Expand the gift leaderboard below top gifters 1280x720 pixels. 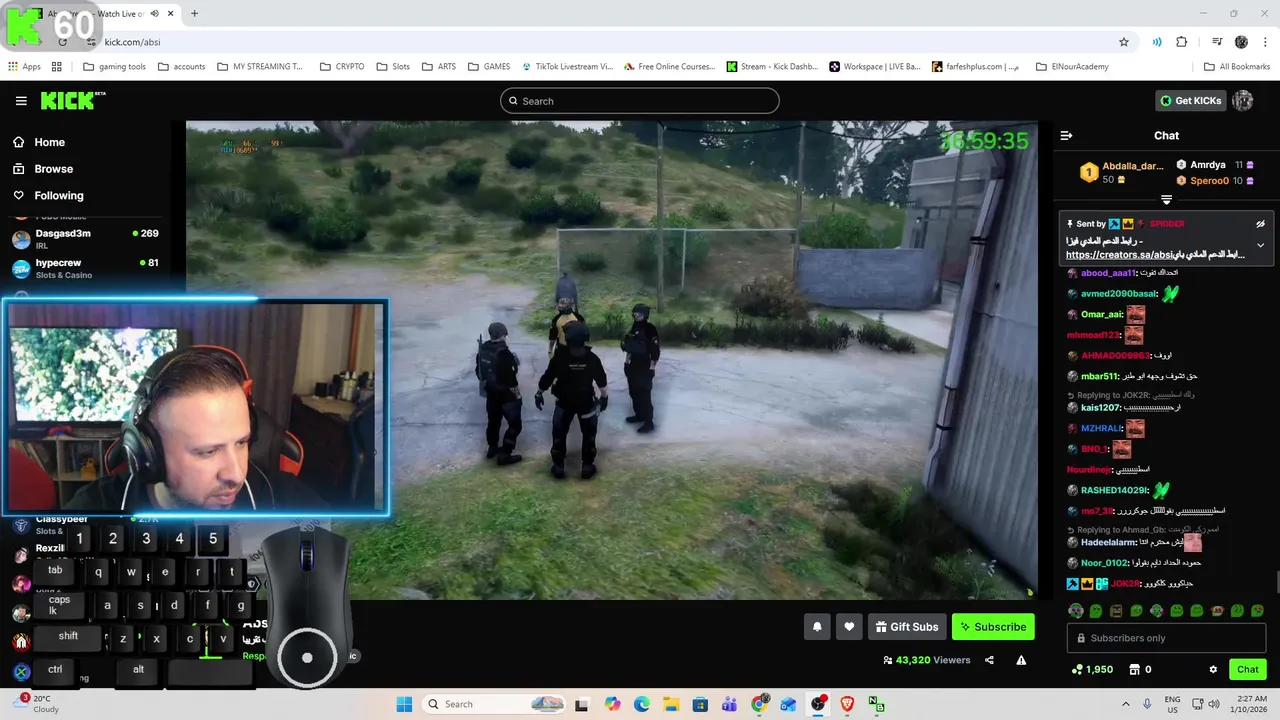click(x=1166, y=200)
